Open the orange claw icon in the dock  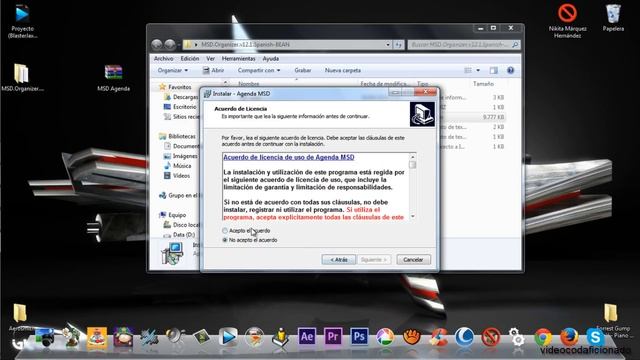411,337
